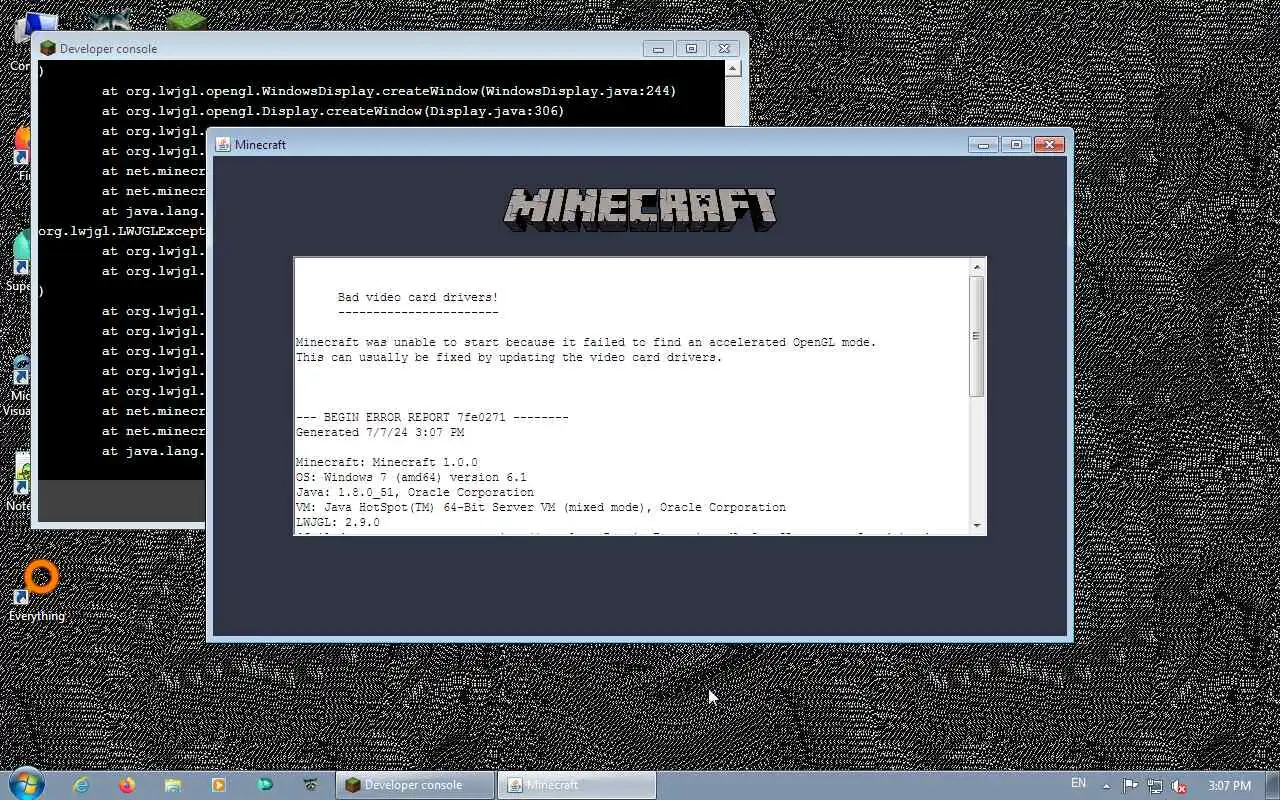Maximize the Minecraft window
The height and width of the screenshot is (800, 1280).
tap(1016, 145)
